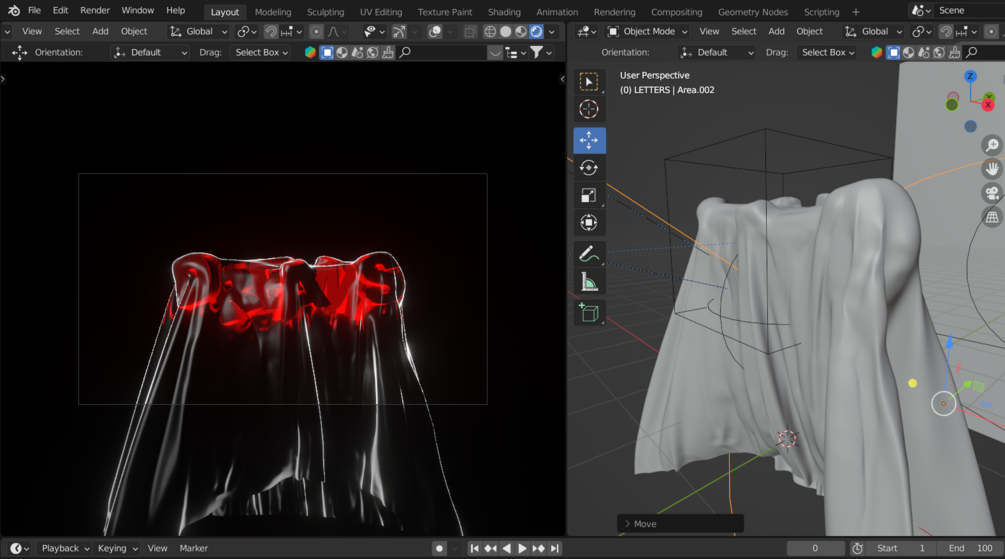This screenshot has height=559, width=1005.
Task: Select the Measure ruler tool
Action: [589, 281]
